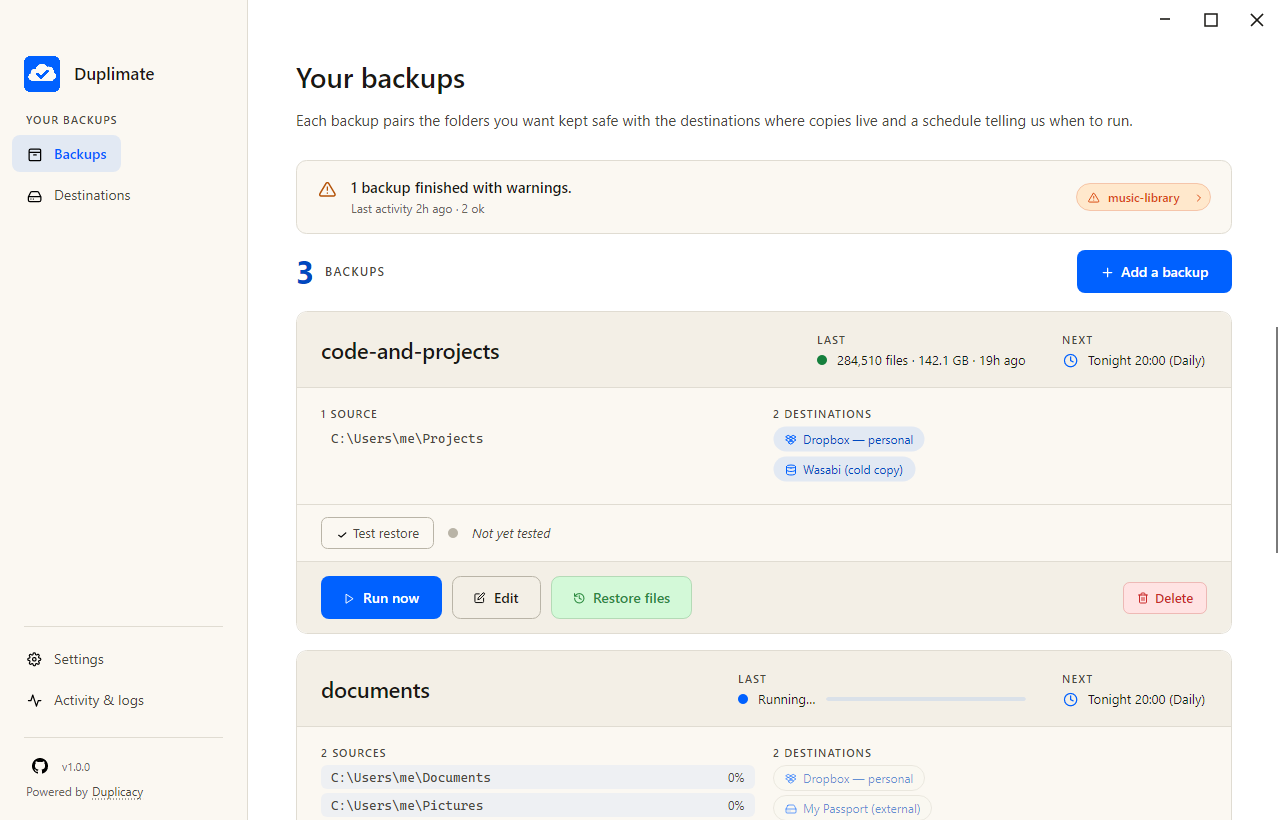Click the green status dot for code-and-projects
1280x820 pixels.
pyautogui.click(x=822, y=360)
